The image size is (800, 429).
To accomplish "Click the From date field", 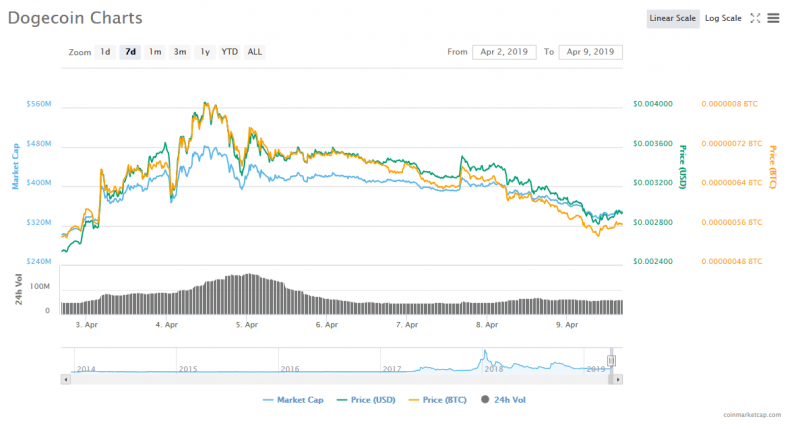I will click(x=504, y=51).
